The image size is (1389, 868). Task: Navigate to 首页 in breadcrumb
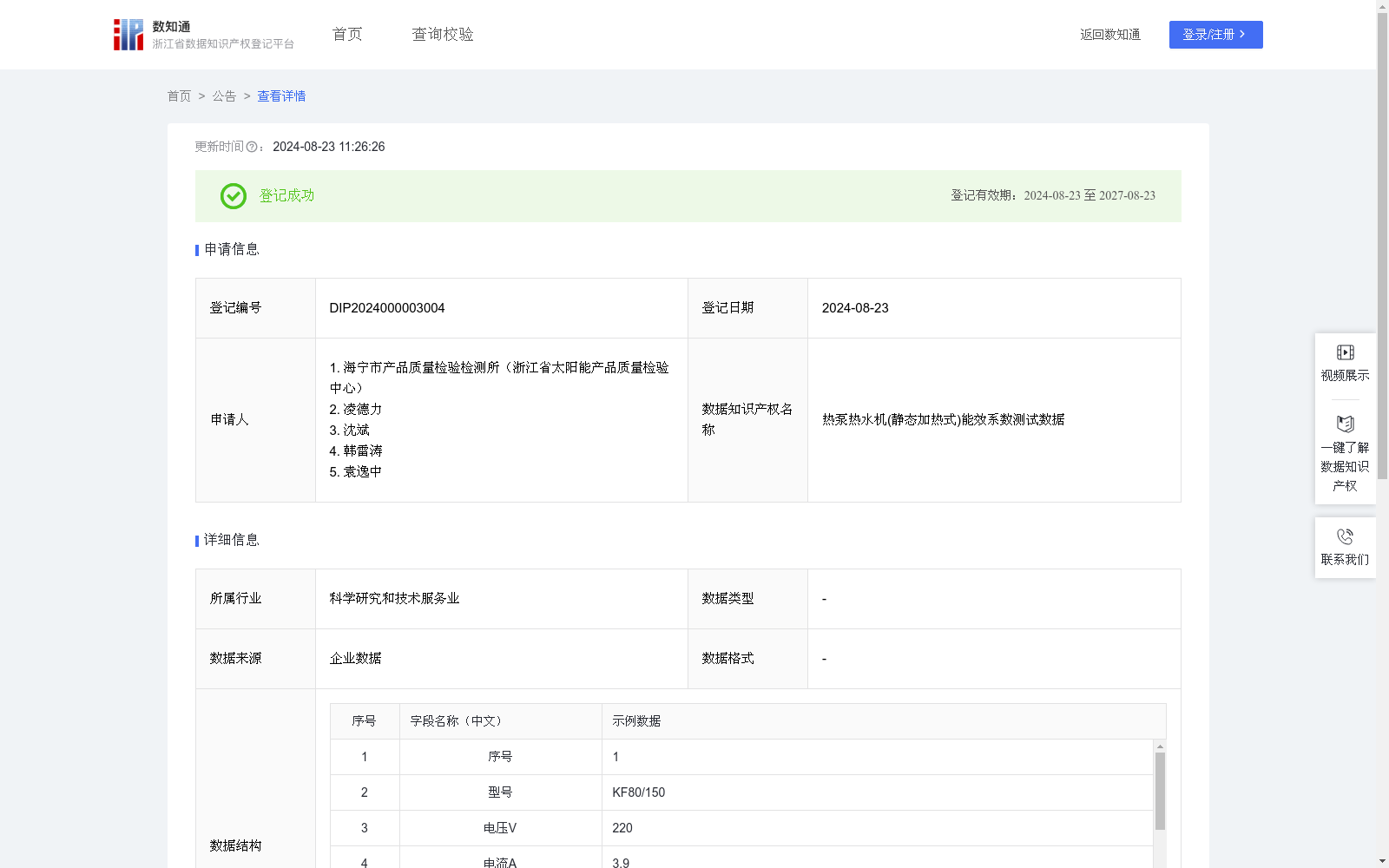pos(179,96)
